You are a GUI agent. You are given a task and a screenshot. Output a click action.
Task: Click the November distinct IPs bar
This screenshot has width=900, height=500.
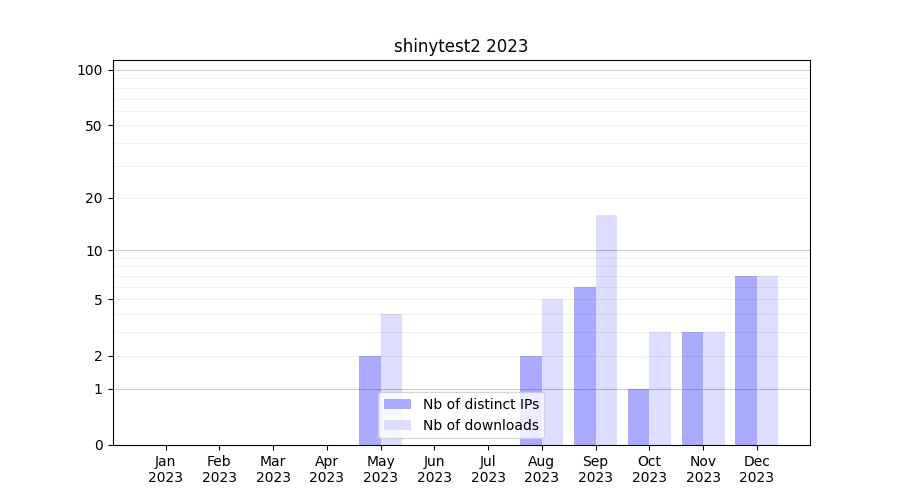pos(692,388)
